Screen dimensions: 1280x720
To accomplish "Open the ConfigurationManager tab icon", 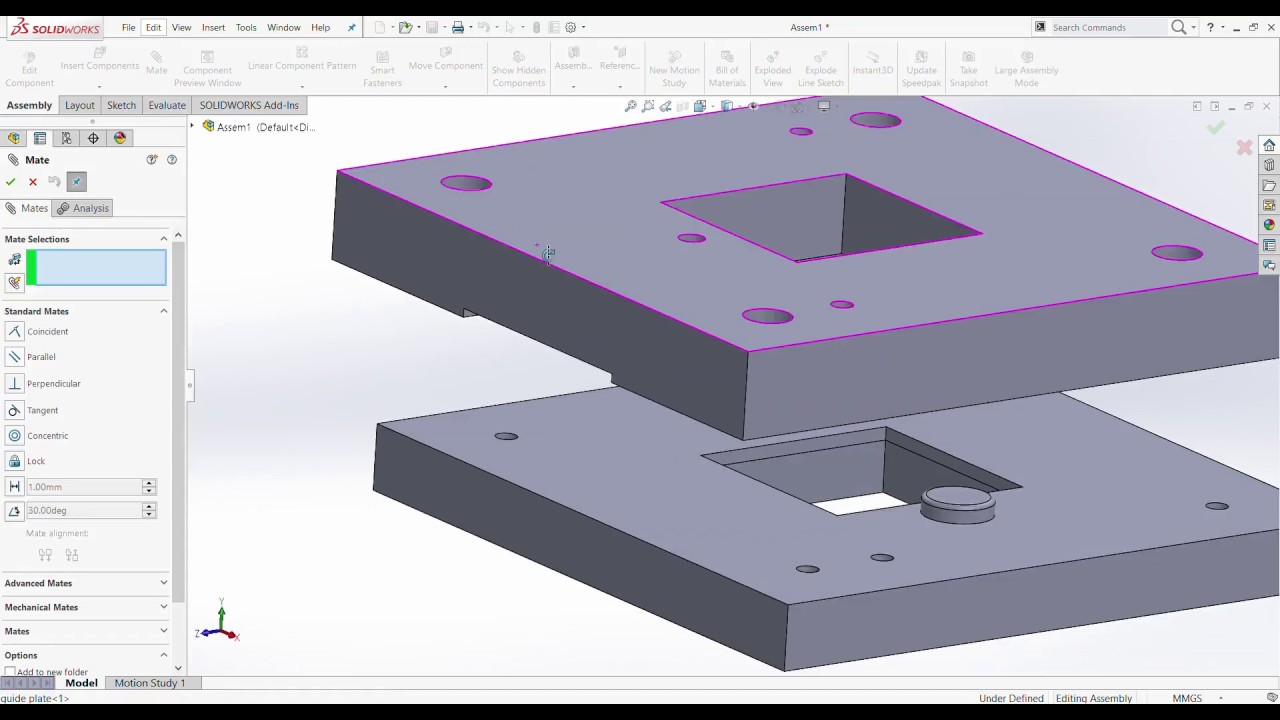I will coord(66,138).
